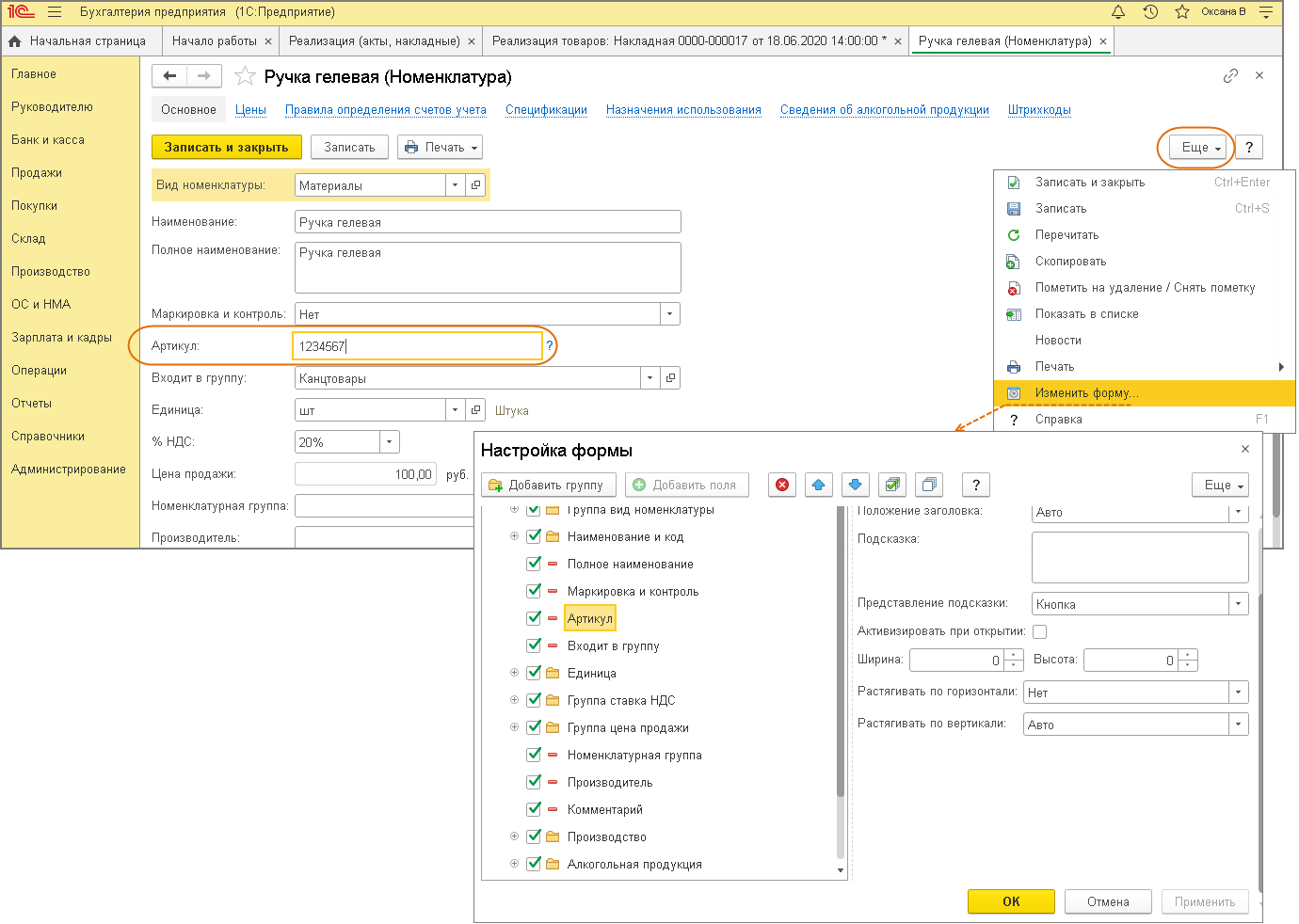The image size is (1299, 924).
Task: Open the Представление подсказки dropdown
Action: tap(1239, 604)
